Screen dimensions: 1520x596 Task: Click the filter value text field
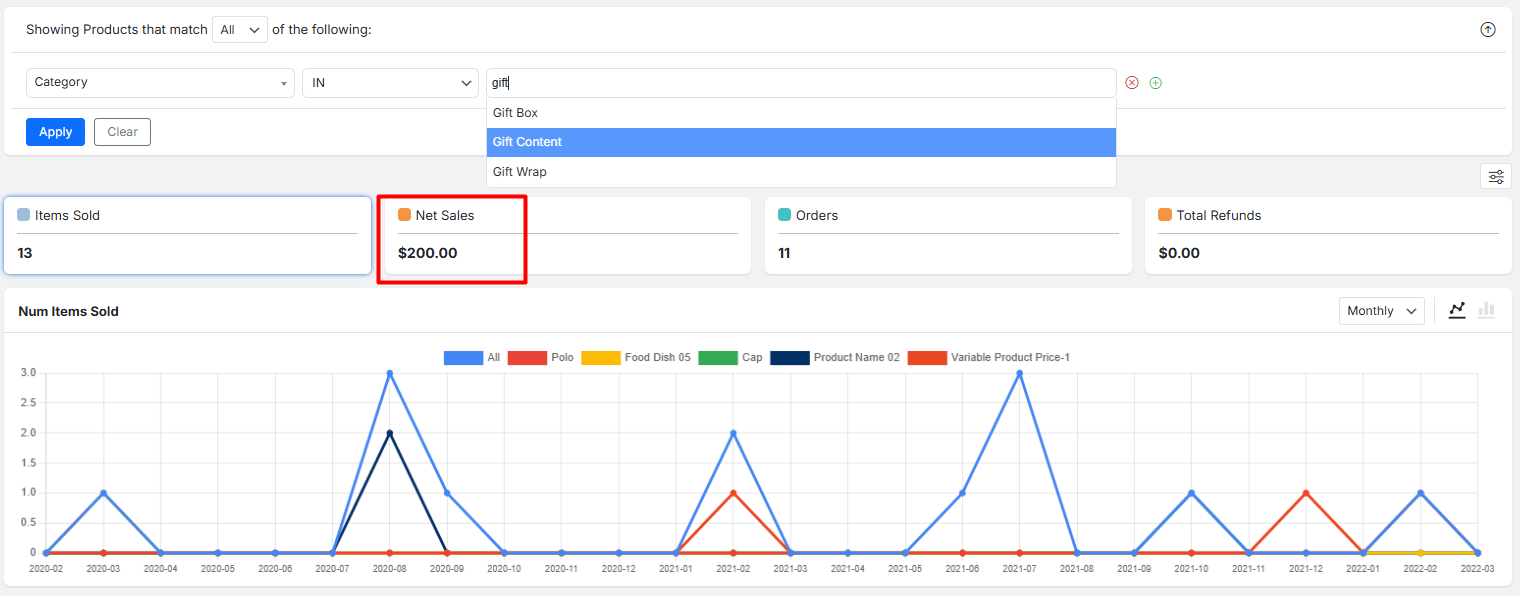click(x=800, y=83)
